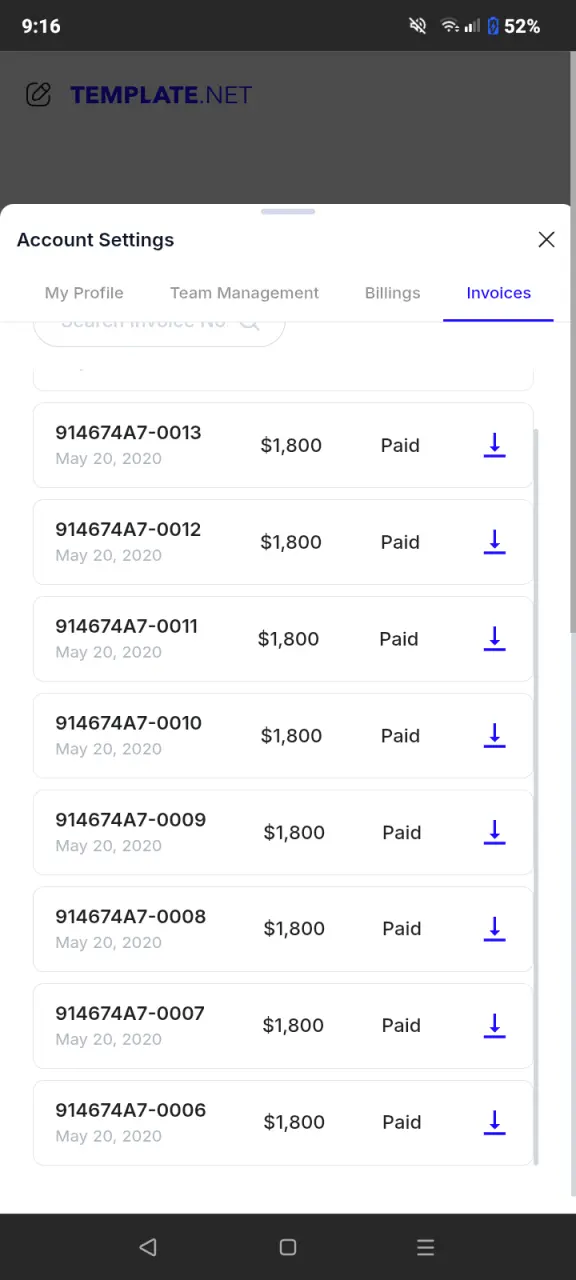Download invoice 914674A7-0008
This screenshot has width=576, height=1280.
494,929
